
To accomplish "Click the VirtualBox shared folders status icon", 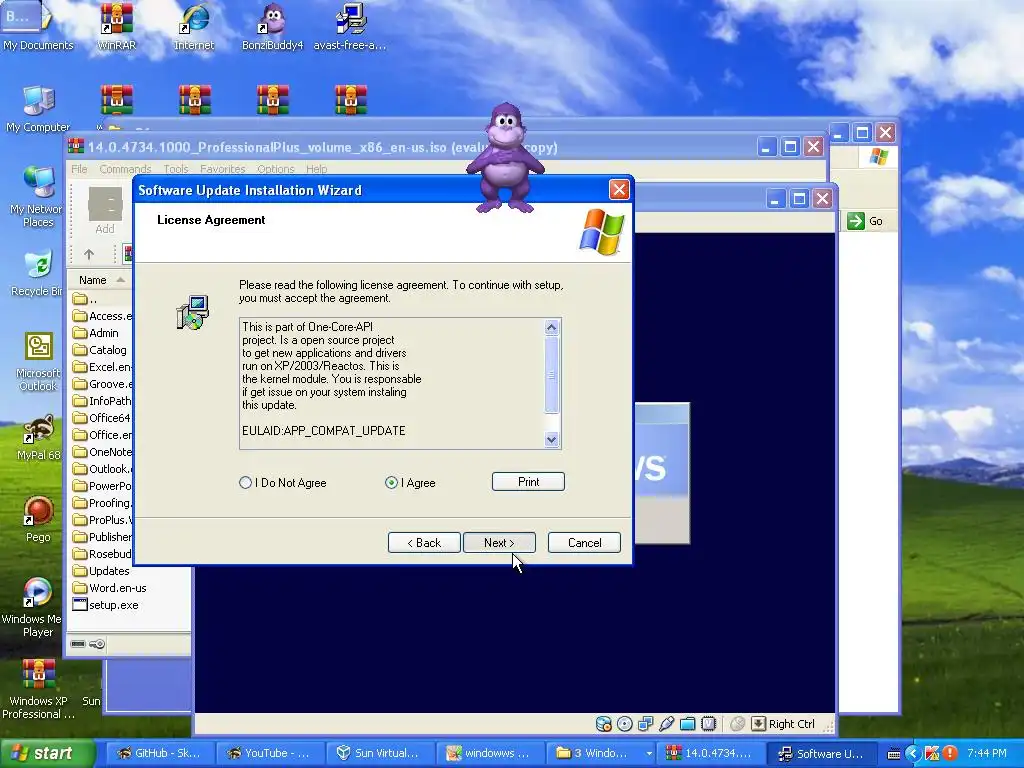I will pyautogui.click(x=687, y=724).
